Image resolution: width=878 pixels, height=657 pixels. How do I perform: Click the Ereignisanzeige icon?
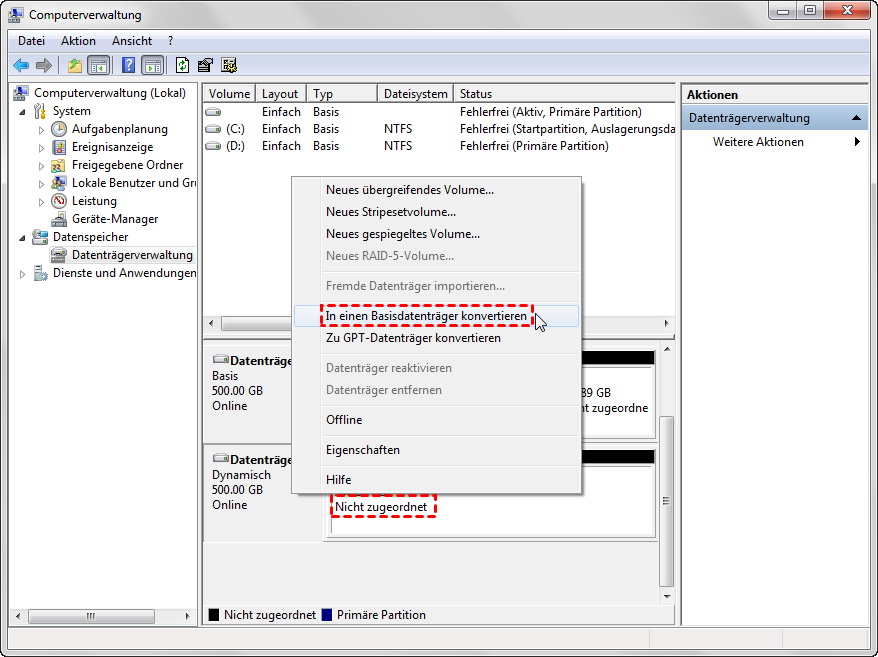coord(59,147)
